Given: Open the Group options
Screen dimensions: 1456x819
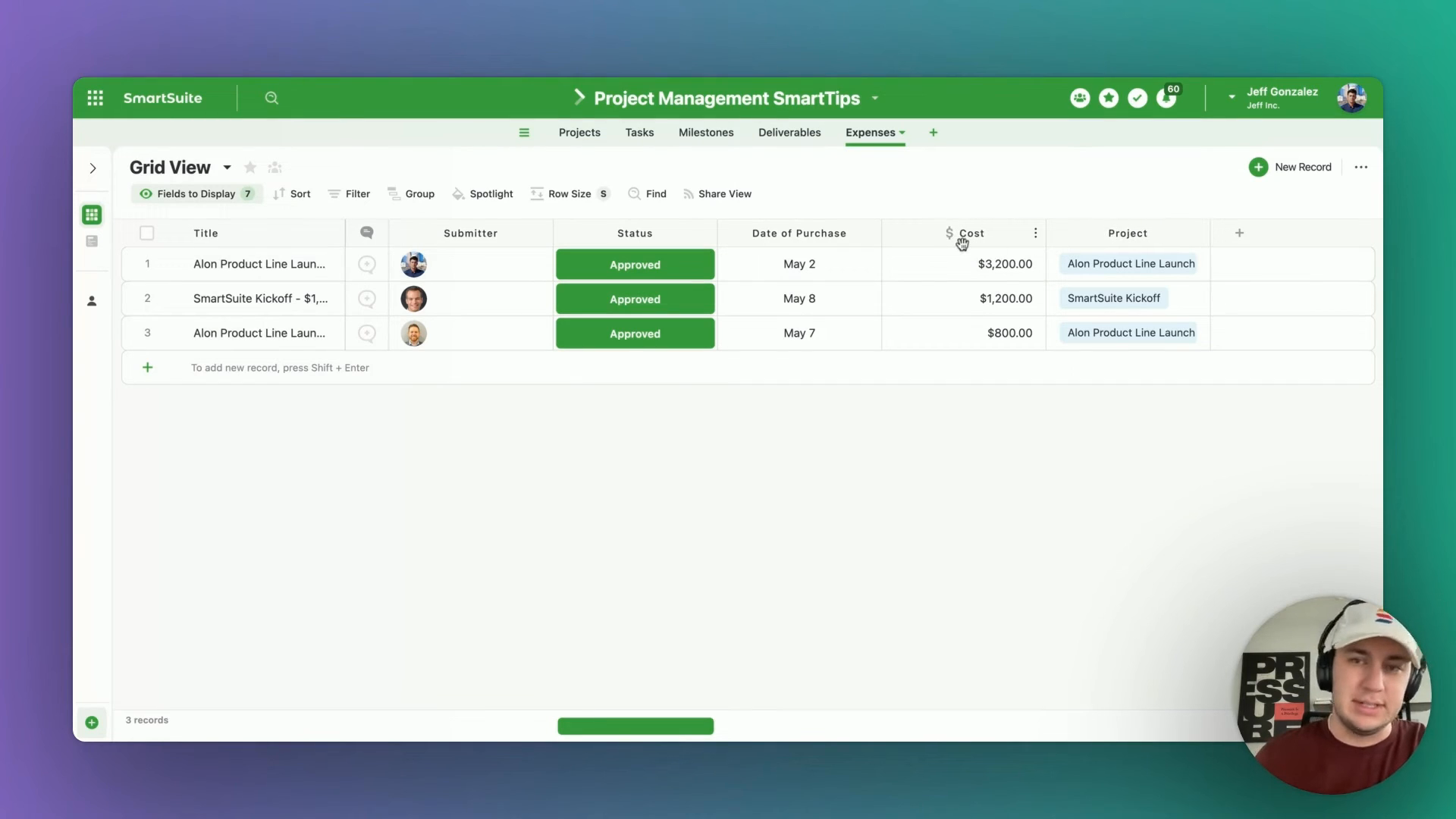Looking at the screenshot, I should 411,194.
